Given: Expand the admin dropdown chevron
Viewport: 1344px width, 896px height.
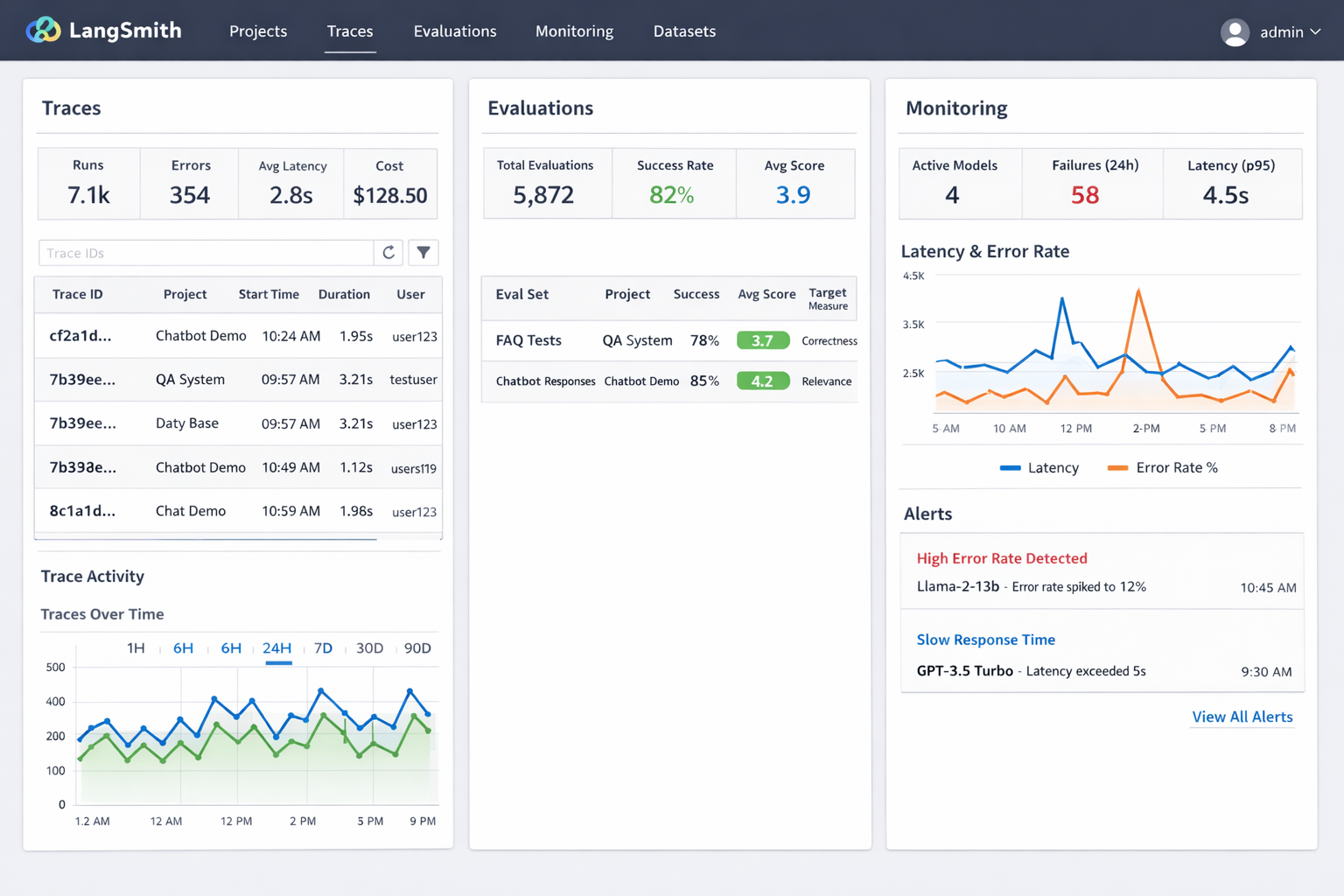Looking at the screenshot, I should pyautogui.click(x=1315, y=32).
